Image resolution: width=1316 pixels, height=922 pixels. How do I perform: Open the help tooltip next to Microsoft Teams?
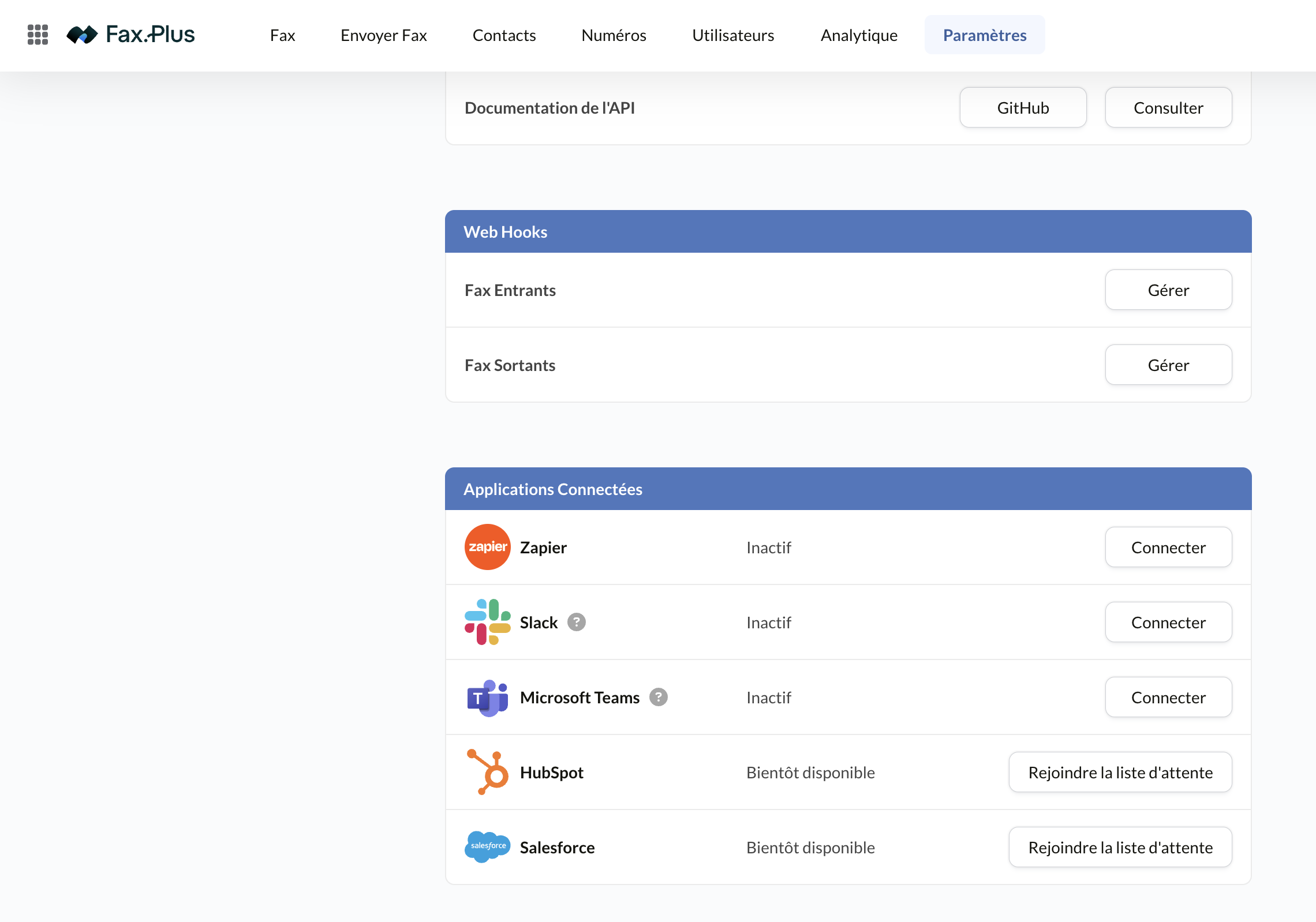tap(658, 697)
